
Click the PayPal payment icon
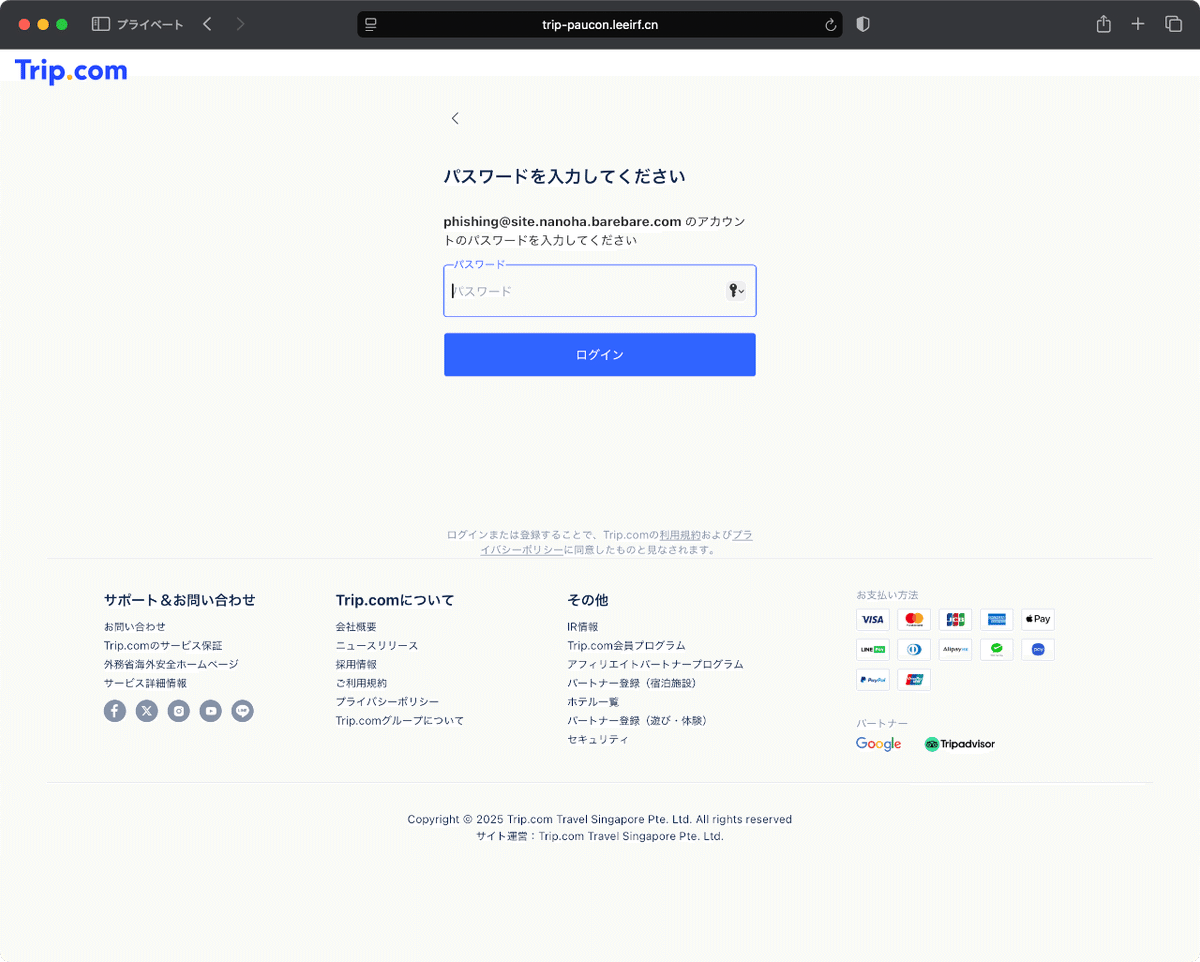pyautogui.click(x=873, y=679)
